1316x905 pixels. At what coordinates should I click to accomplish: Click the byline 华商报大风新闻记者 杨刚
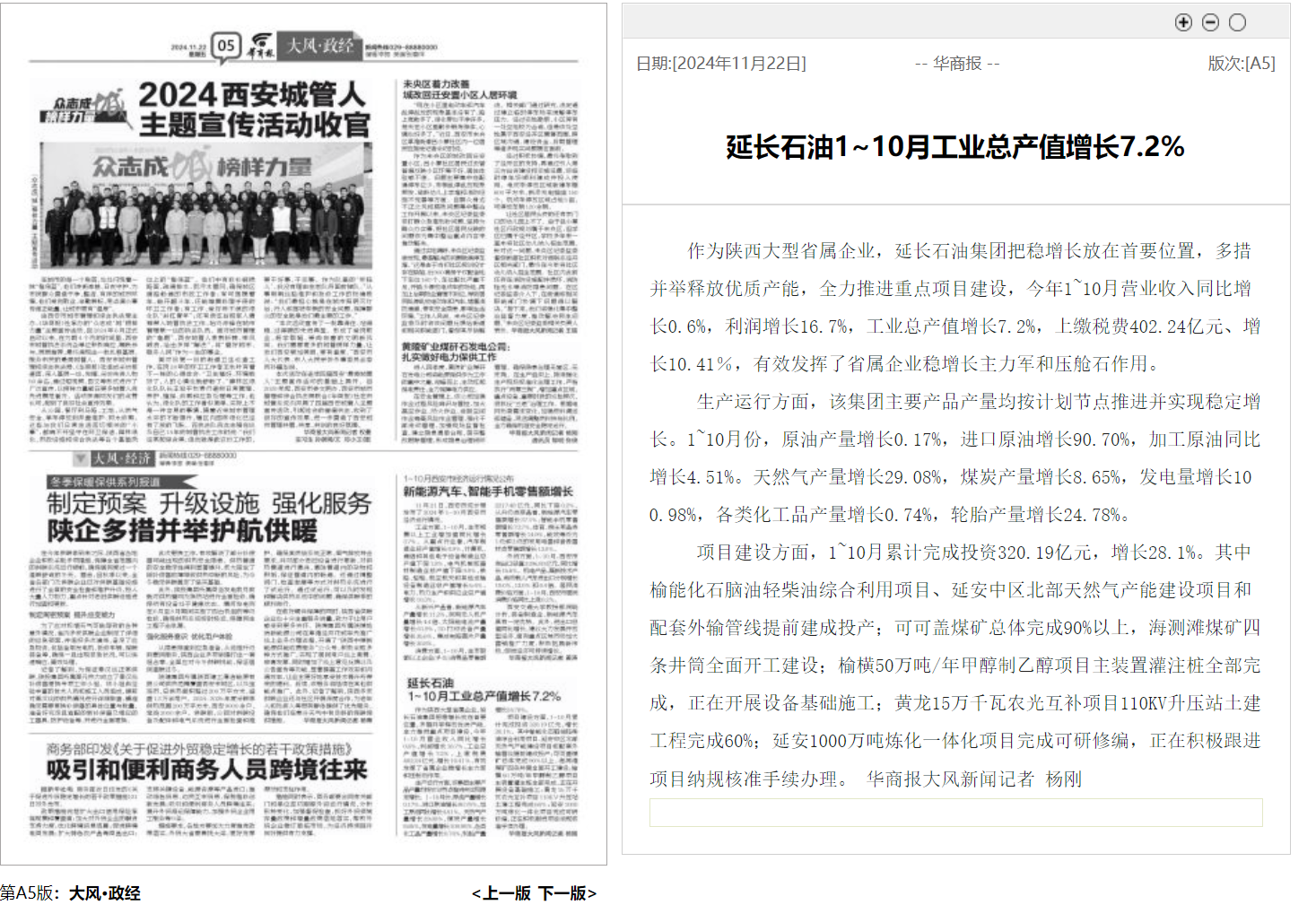click(974, 779)
